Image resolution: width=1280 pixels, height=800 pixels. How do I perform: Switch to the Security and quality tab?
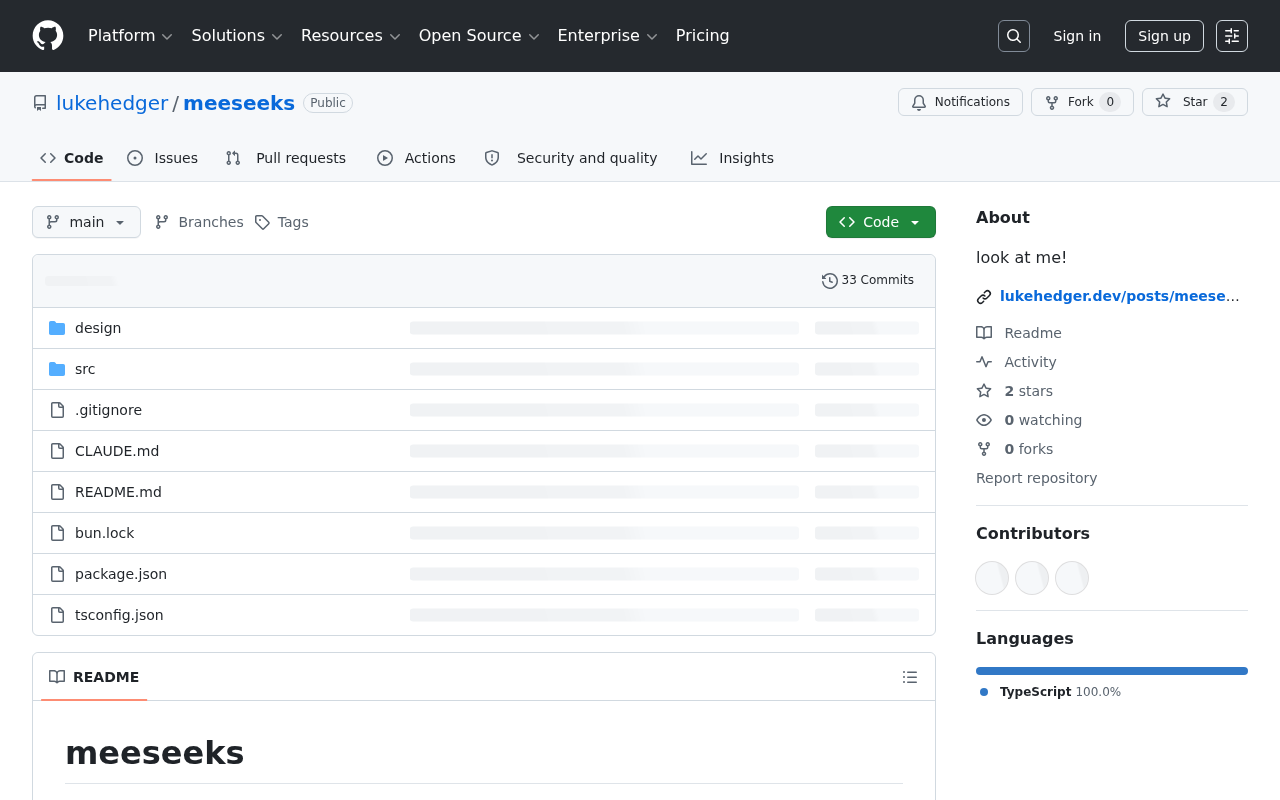coord(571,158)
